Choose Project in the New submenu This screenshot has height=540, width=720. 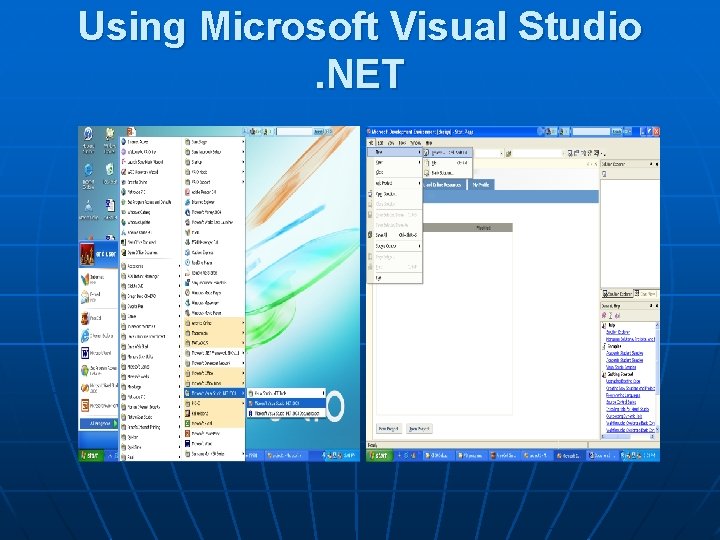point(447,152)
